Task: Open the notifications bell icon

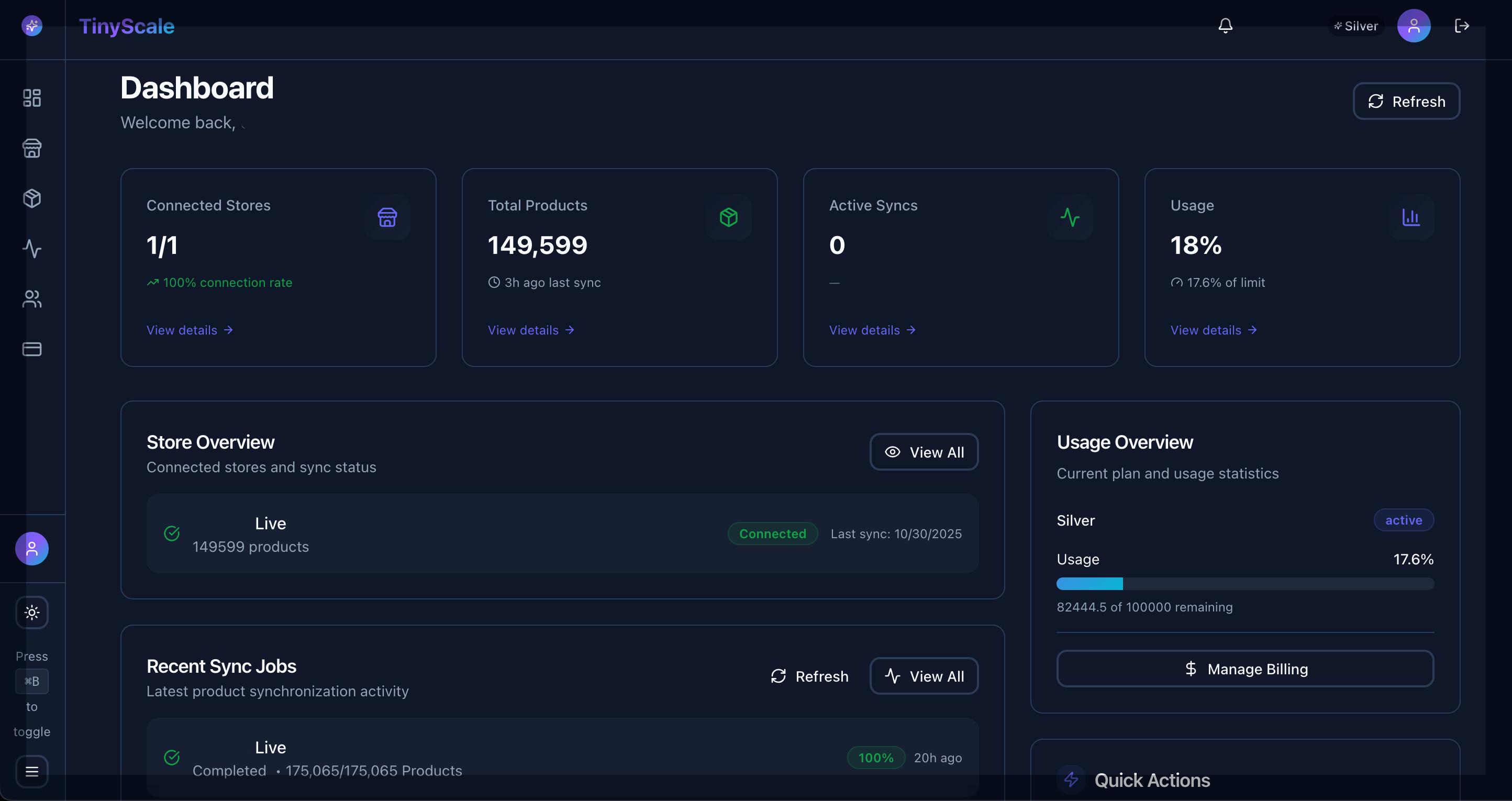Action: click(1225, 26)
